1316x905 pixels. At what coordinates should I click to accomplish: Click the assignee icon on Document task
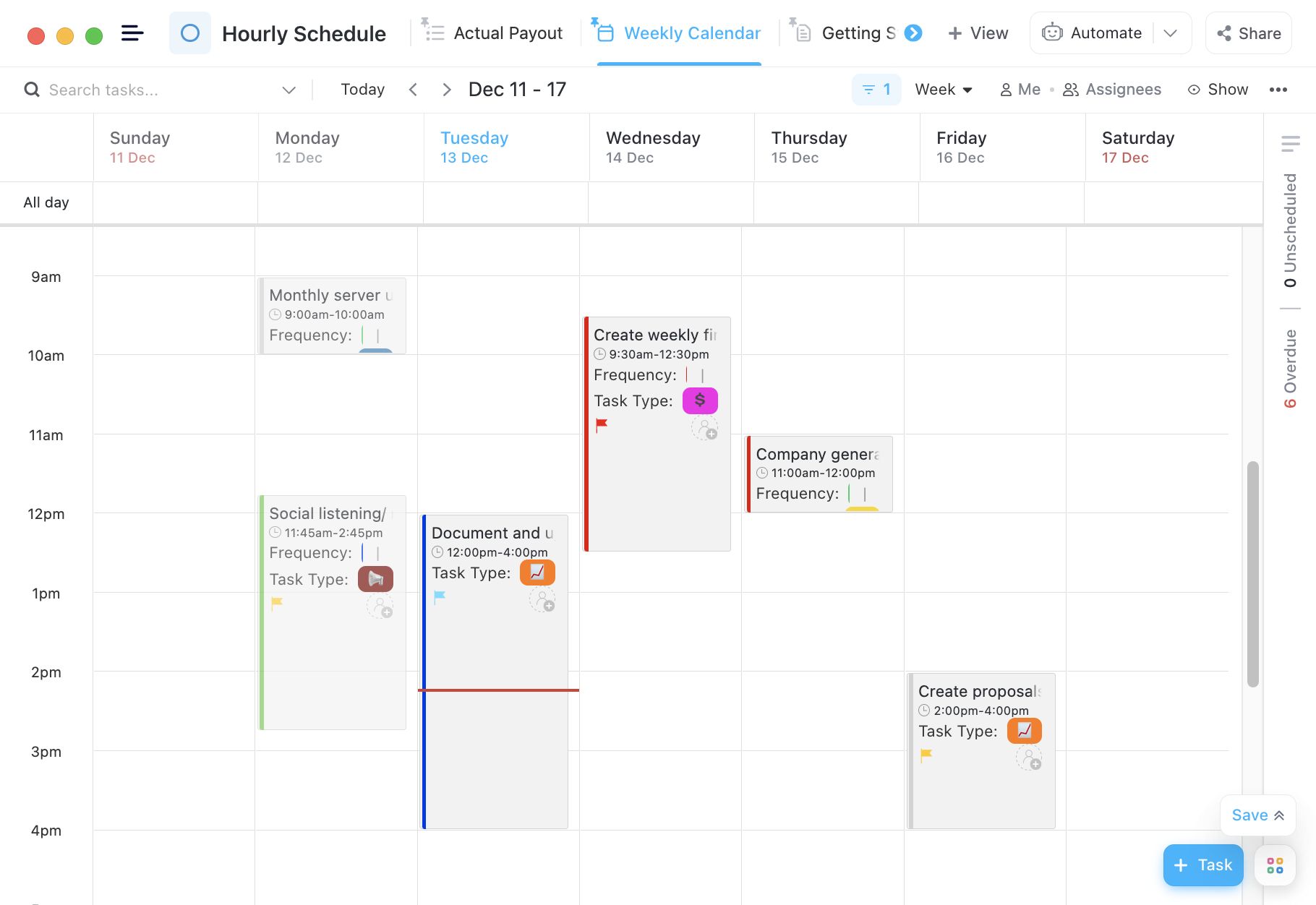pyautogui.click(x=542, y=600)
